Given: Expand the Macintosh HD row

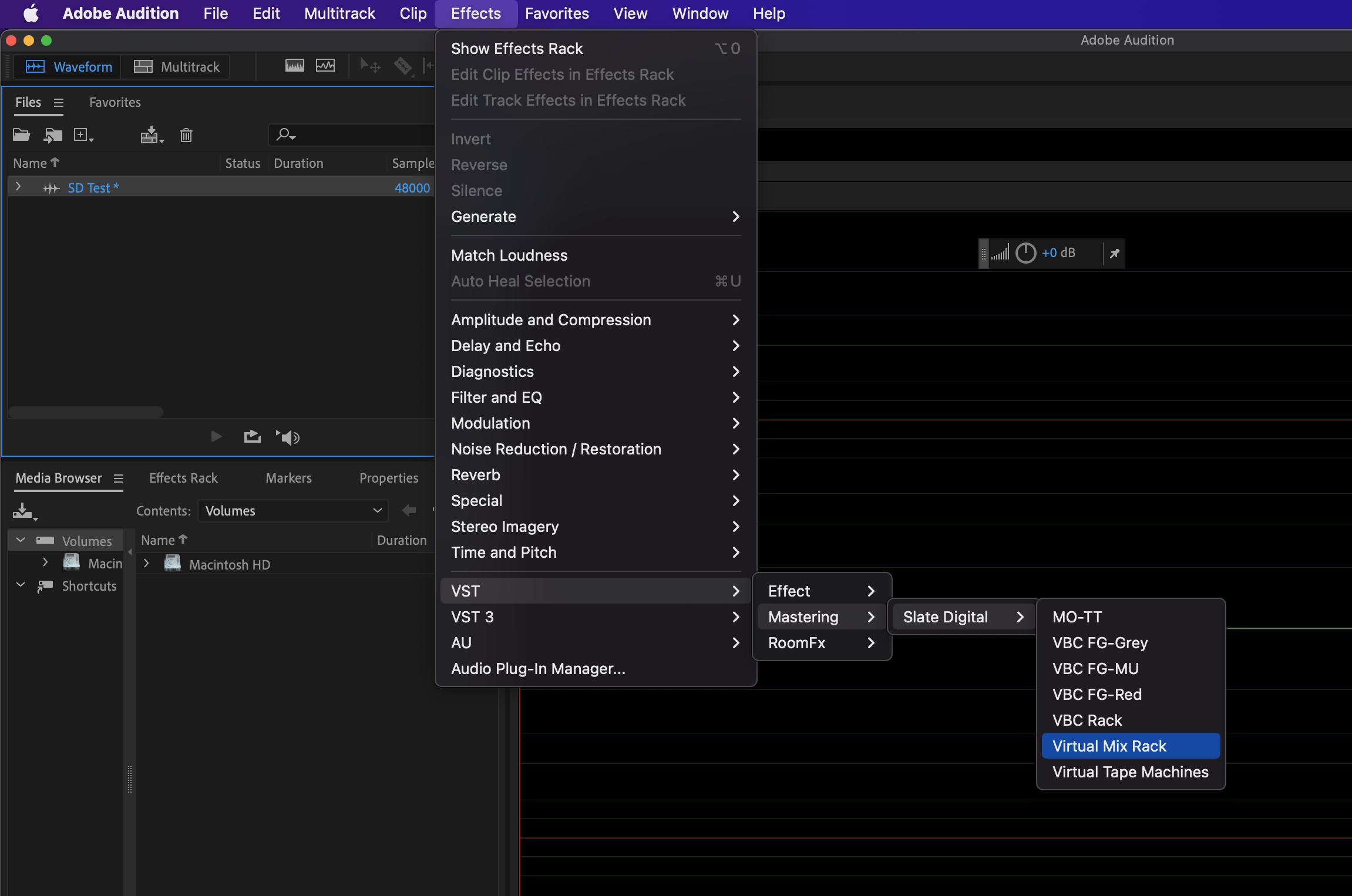Looking at the screenshot, I should tap(146, 564).
